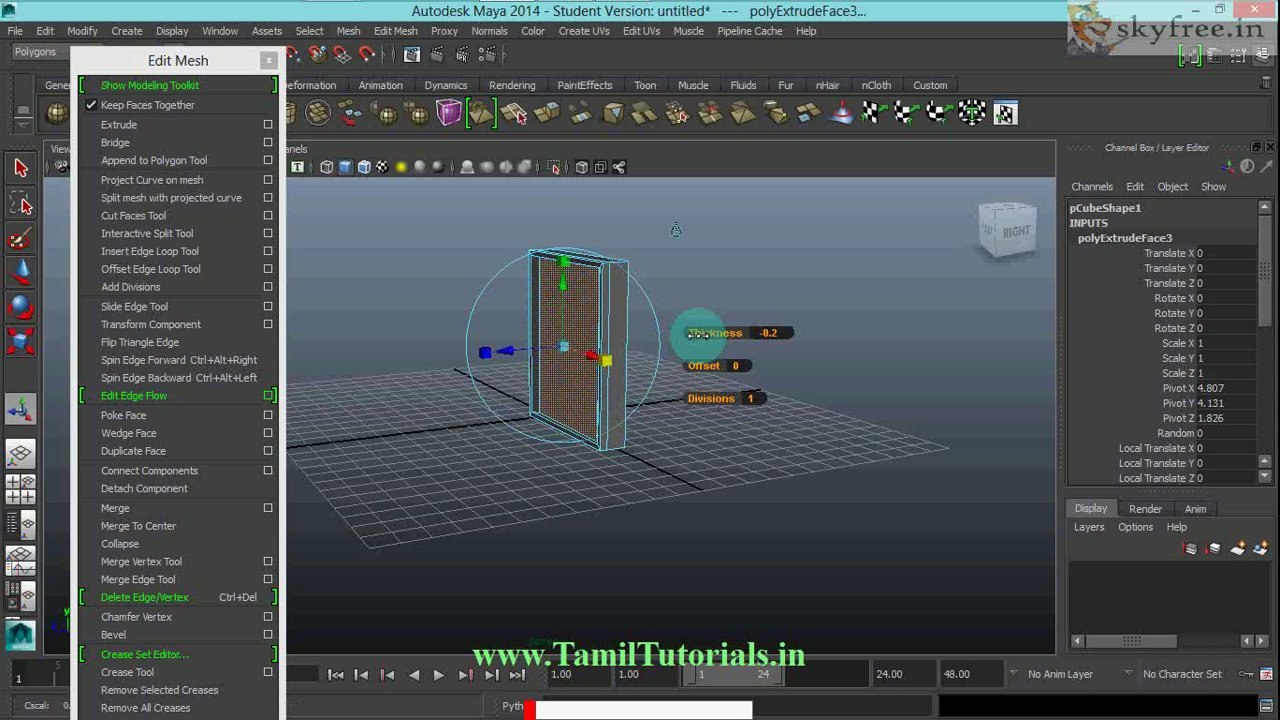The height and width of the screenshot is (720, 1280).
Task: Click the Thickness in-view slider label
Action: tap(715, 333)
